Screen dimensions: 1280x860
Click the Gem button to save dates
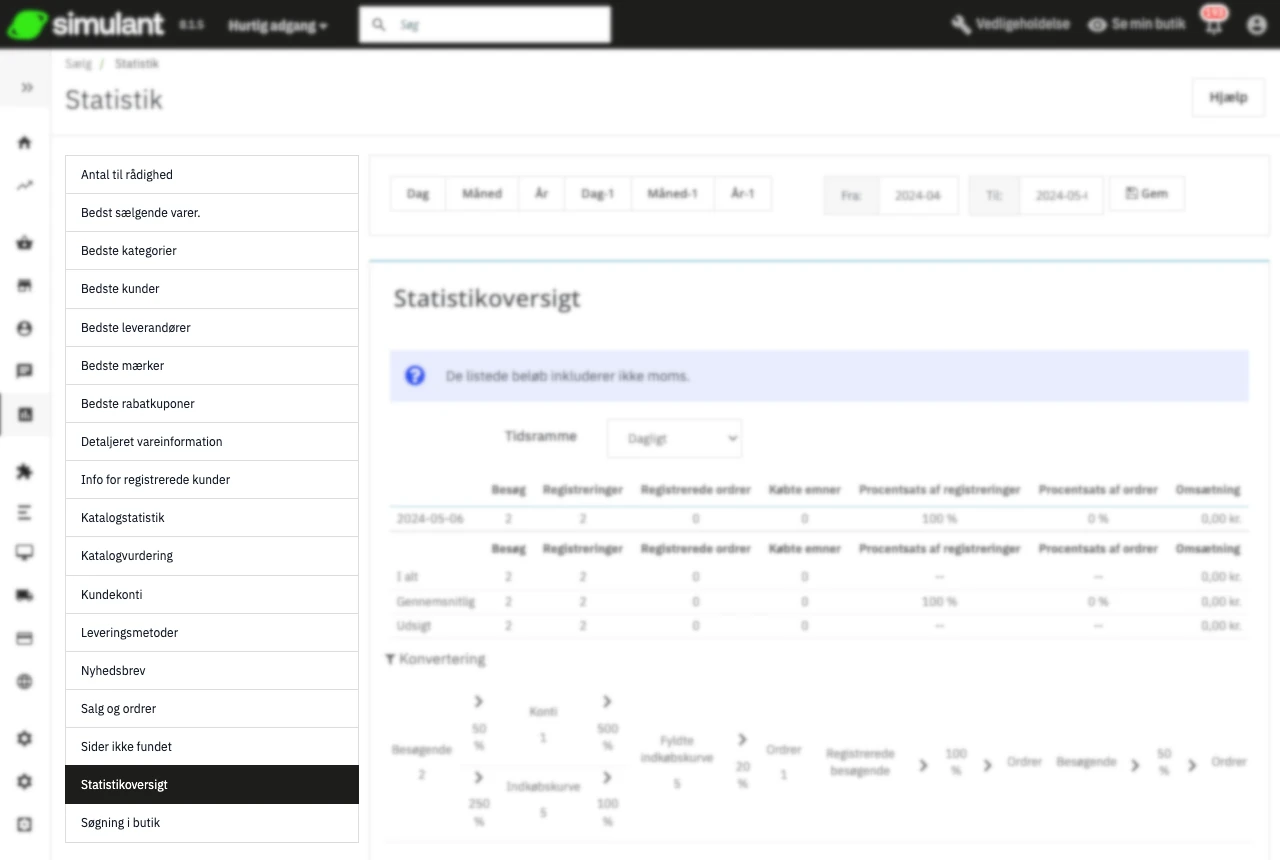[x=1146, y=194]
